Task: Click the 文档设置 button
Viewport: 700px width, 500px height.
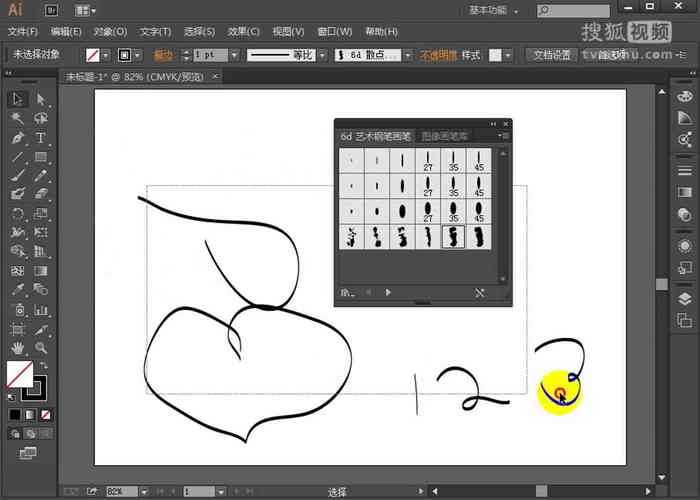Action: pyautogui.click(x=552, y=55)
